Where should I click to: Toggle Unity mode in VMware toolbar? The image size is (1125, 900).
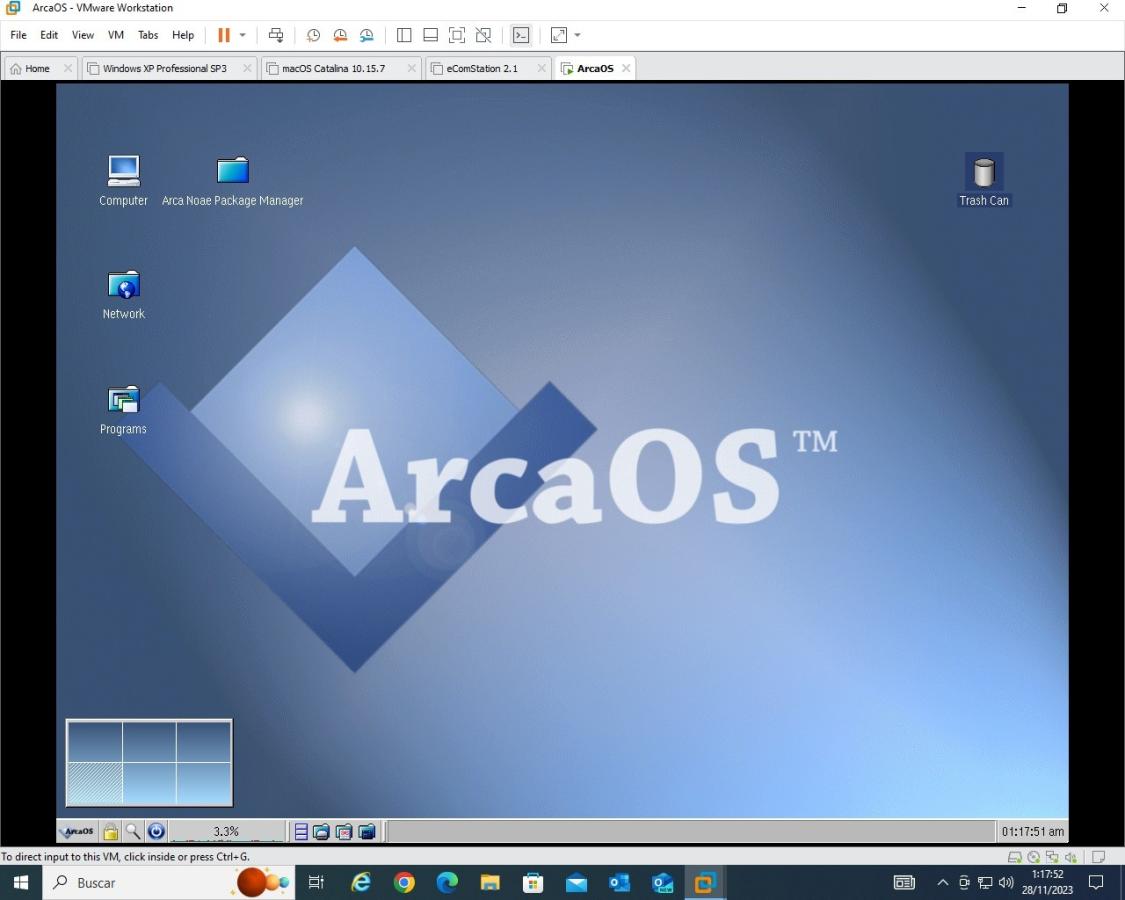coord(483,35)
